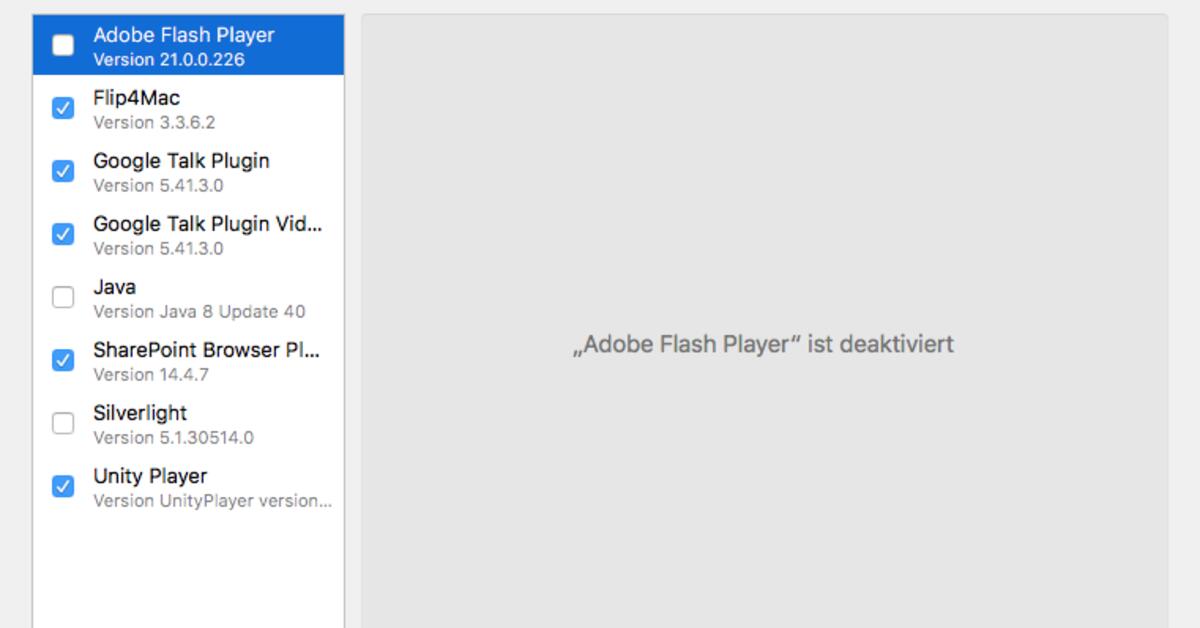Enable the Java plugin checkbox
The height and width of the screenshot is (628, 1200).
[63, 297]
